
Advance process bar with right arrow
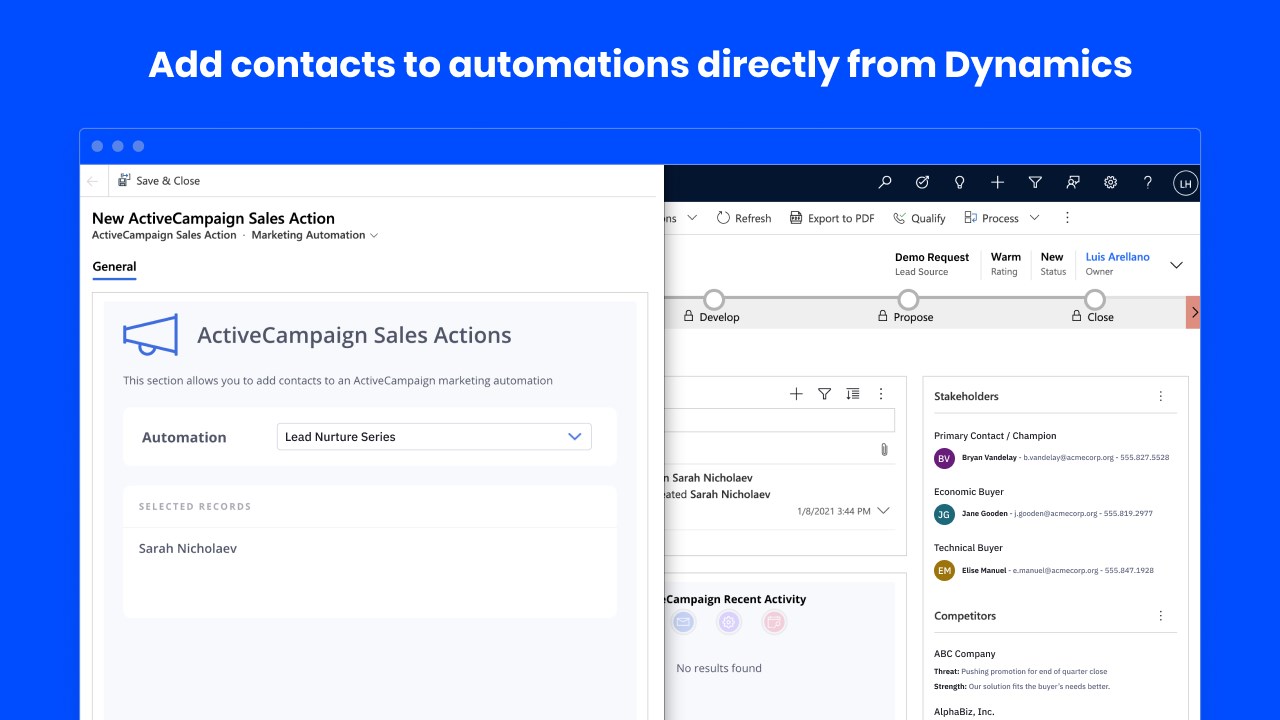(1193, 312)
